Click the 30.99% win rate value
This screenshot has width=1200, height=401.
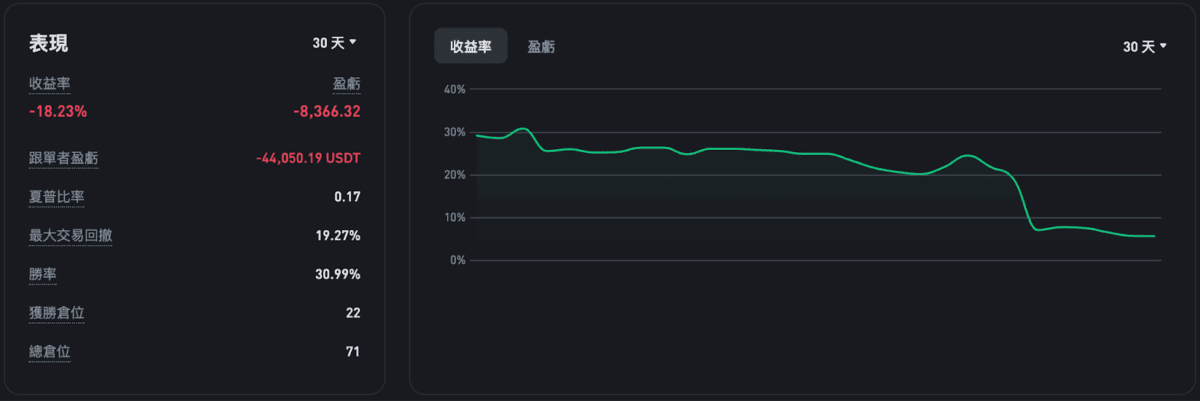click(338, 274)
